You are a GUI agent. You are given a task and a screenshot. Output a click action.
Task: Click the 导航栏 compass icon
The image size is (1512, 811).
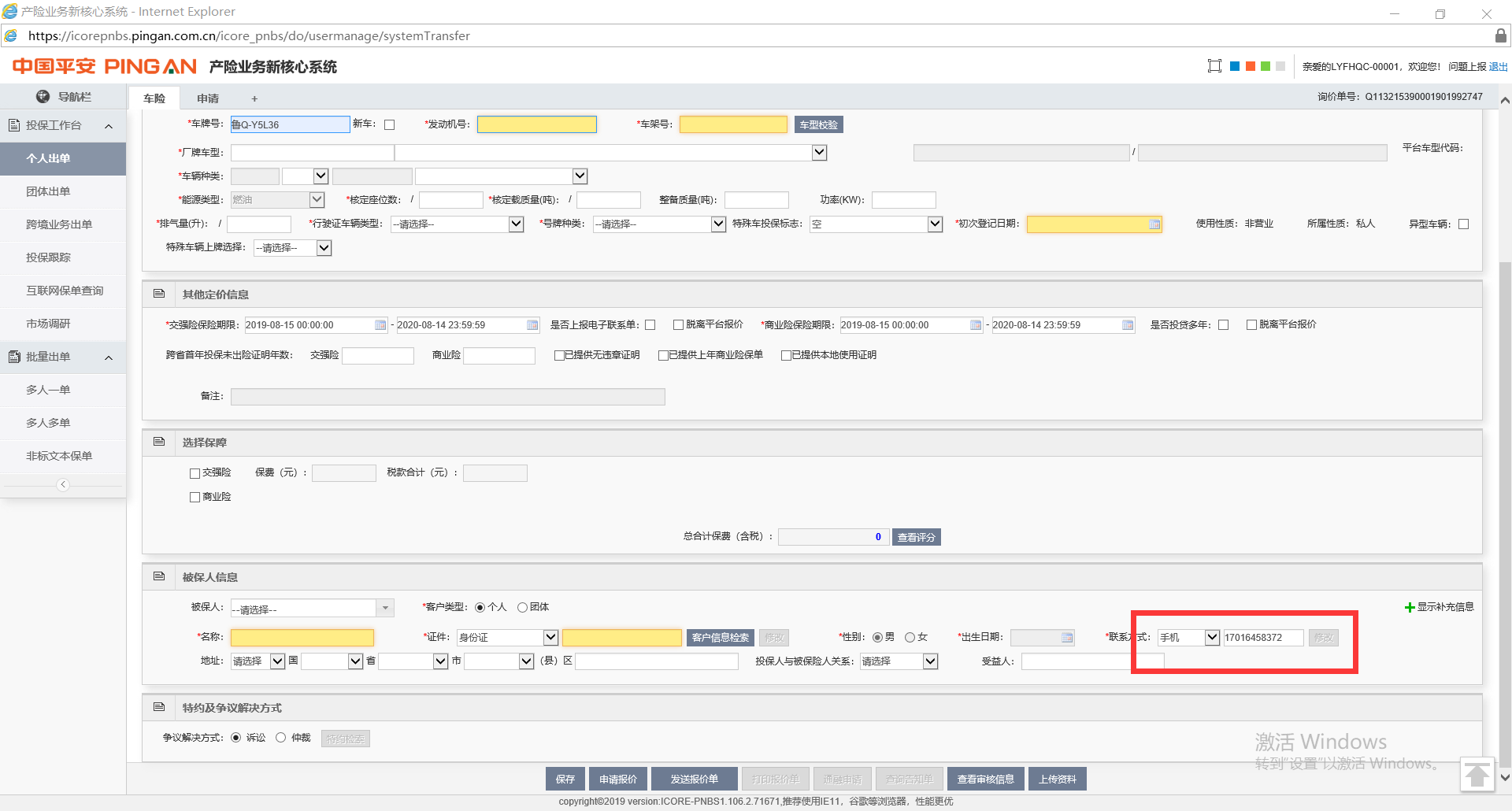[x=43, y=96]
